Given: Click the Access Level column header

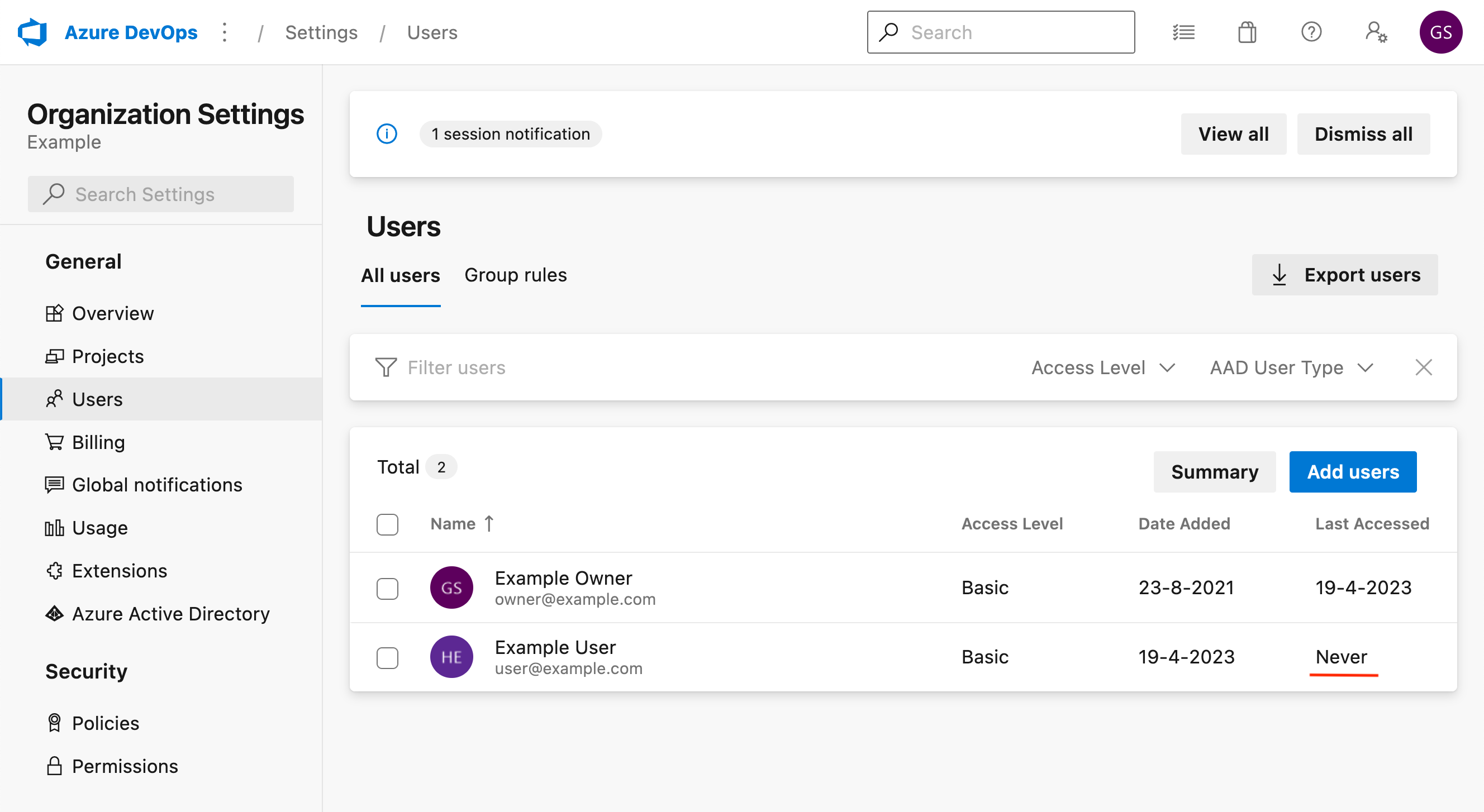Looking at the screenshot, I should (1012, 523).
